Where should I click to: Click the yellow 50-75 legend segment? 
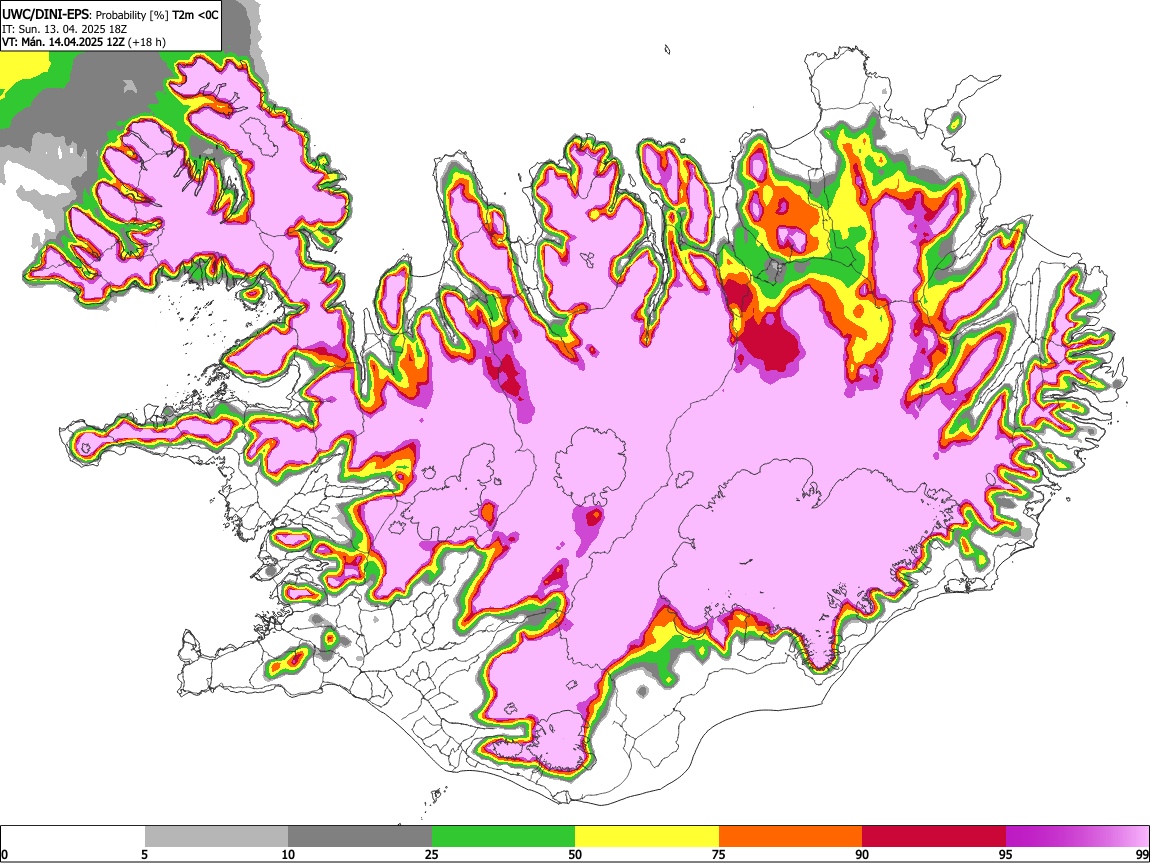click(x=647, y=837)
